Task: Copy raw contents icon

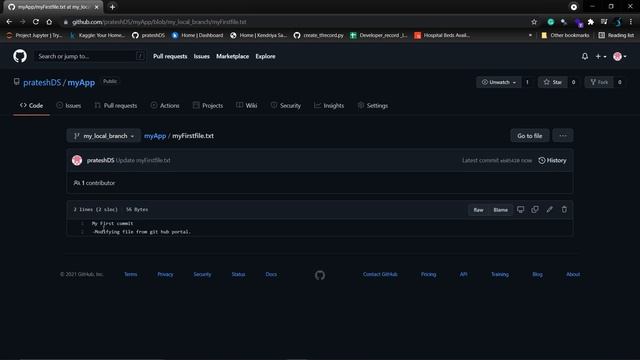Action: (x=535, y=209)
